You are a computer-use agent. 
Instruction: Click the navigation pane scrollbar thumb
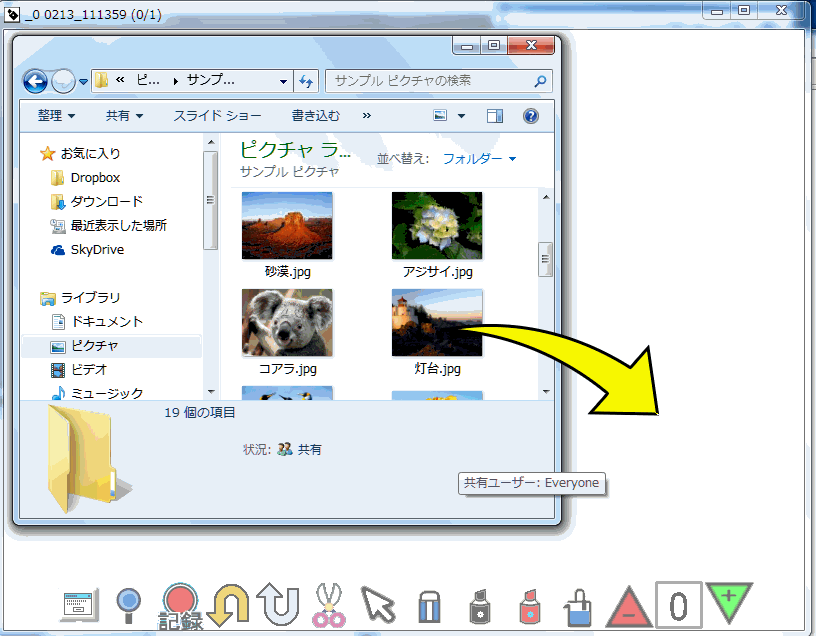click(210, 200)
